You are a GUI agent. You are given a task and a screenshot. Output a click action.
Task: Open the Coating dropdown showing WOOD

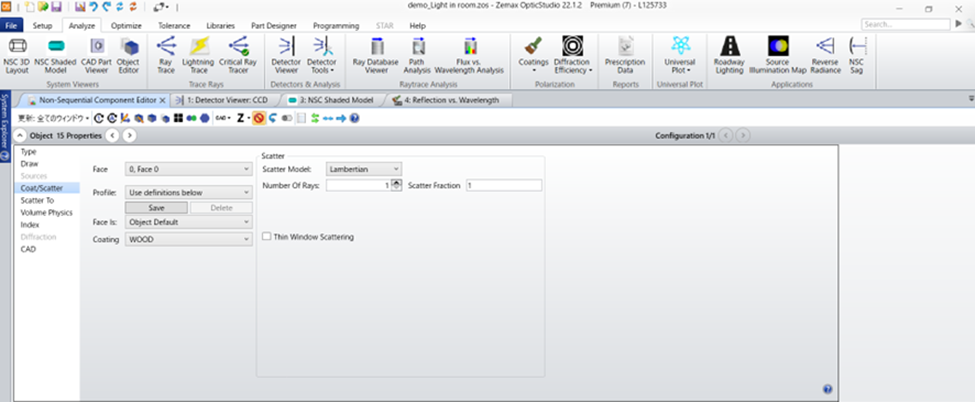tap(189, 239)
